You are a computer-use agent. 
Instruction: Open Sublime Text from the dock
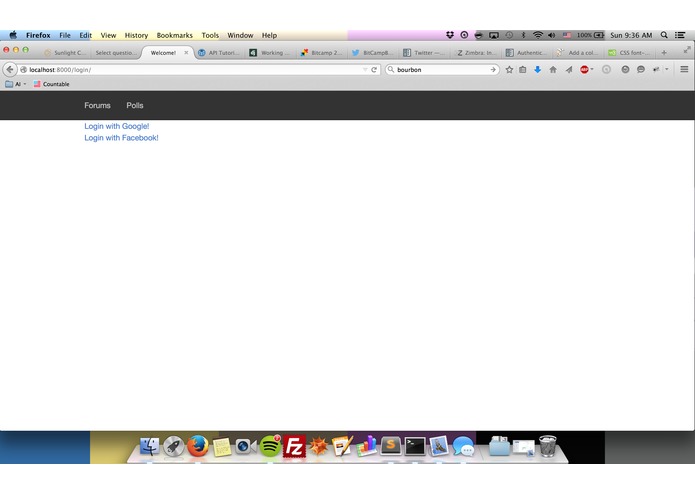point(390,446)
